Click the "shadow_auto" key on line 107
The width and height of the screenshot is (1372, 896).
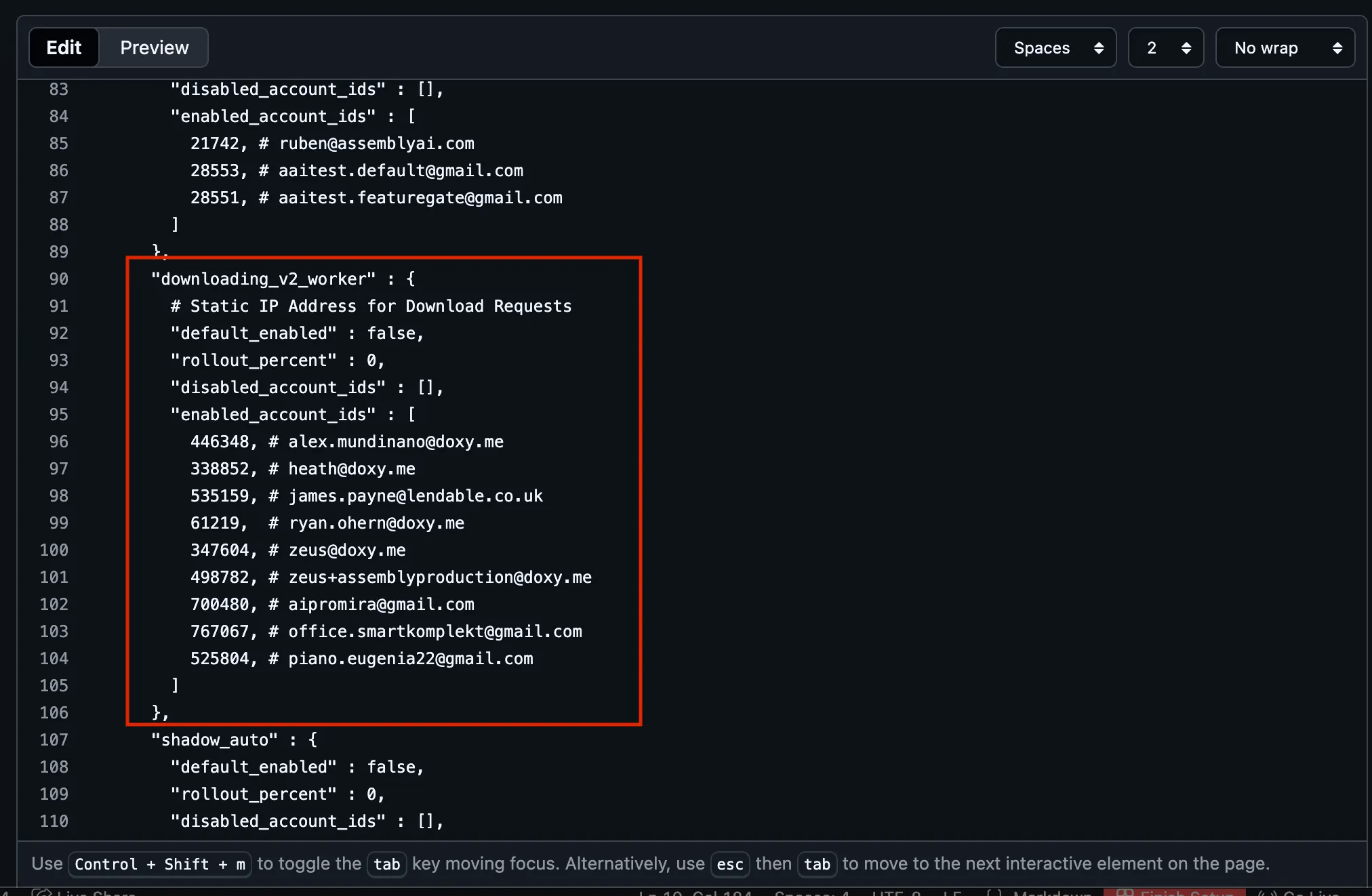point(214,739)
